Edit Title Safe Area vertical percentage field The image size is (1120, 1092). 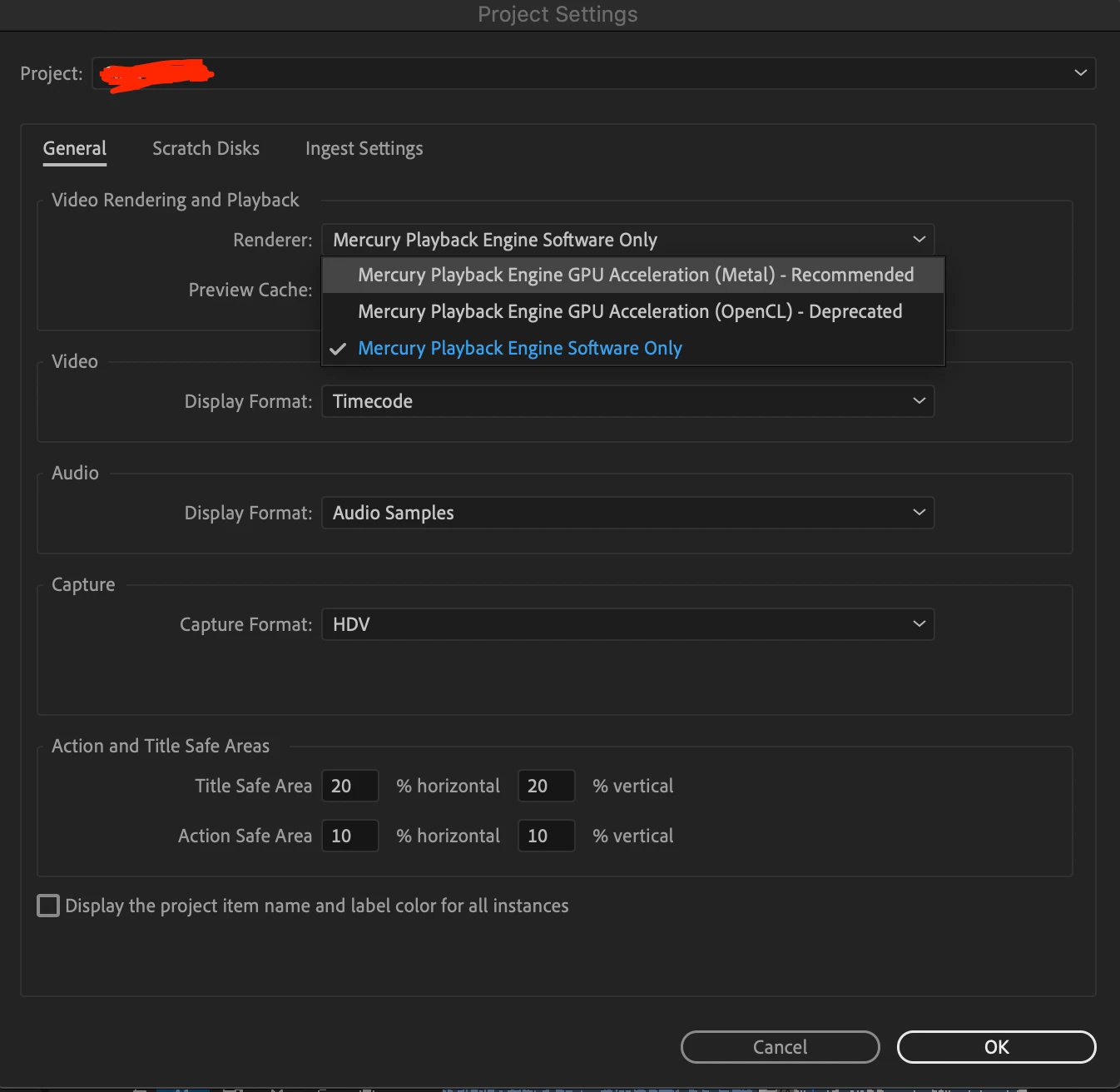click(x=547, y=786)
